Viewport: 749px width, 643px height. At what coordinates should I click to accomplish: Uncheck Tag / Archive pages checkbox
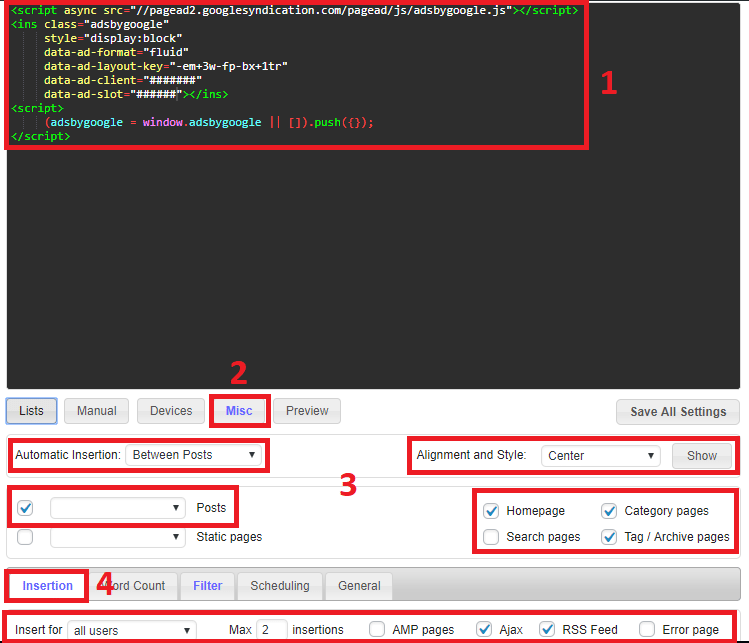point(609,537)
